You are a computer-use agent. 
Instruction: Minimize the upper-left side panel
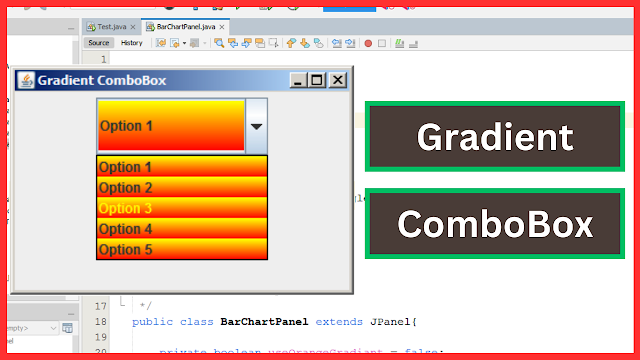click(x=71, y=28)
